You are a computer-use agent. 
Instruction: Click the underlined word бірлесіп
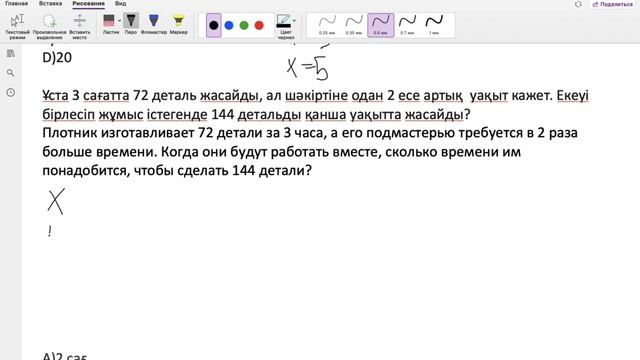click(69, 115)
